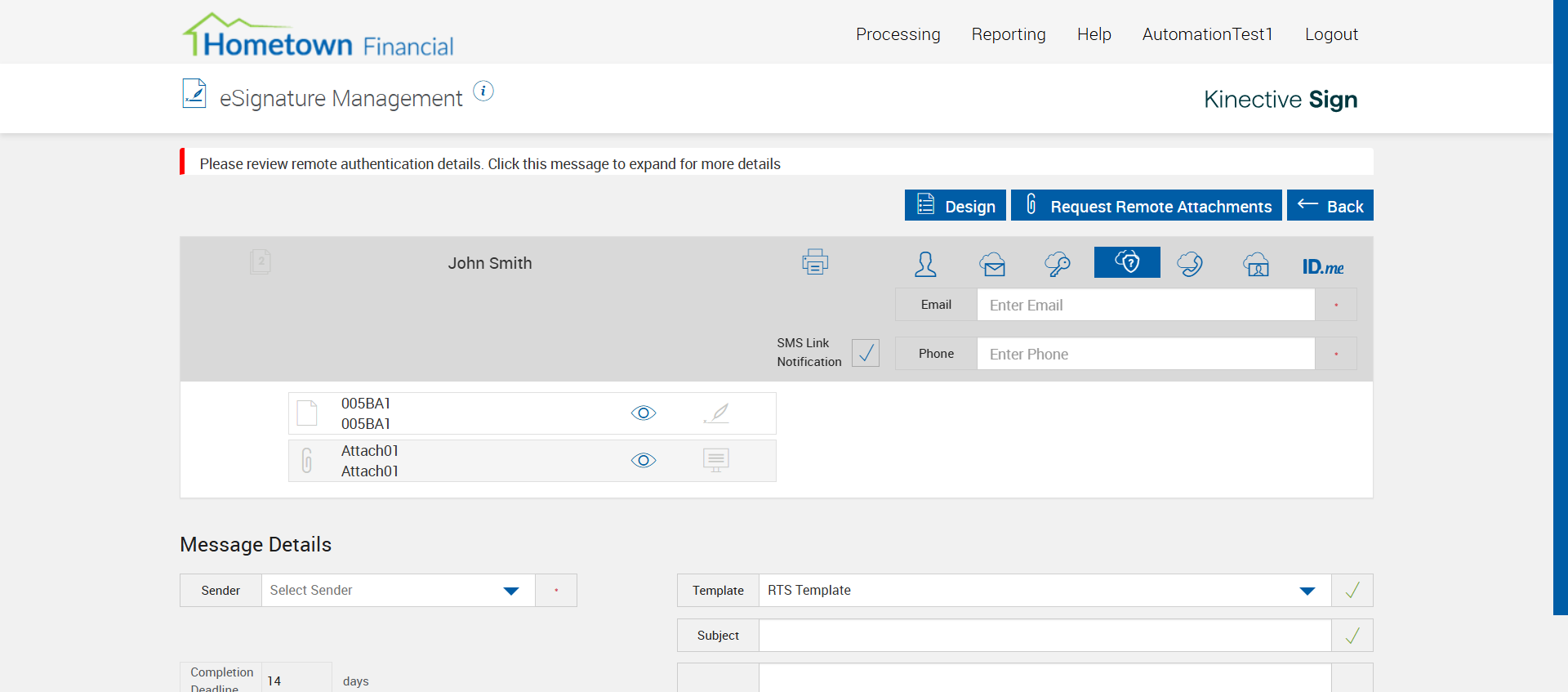Image resolution: width=1568 pixels, height=692 pixels.
Task: Choose the cloud email authentication icon
Action: pyautogui.click(x=992, y=264)
